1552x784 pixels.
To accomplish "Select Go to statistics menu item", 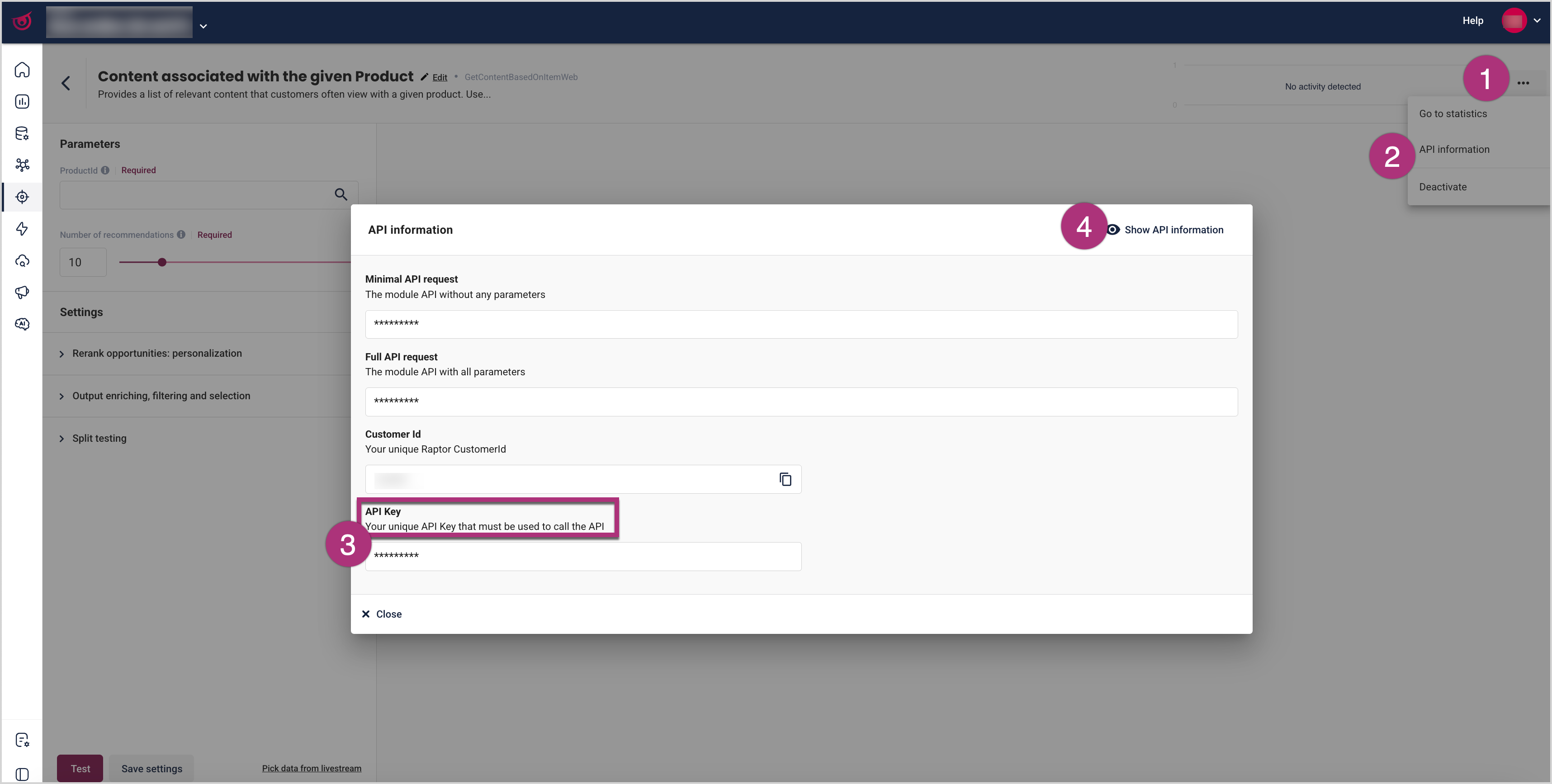I will pos(1453,114).
